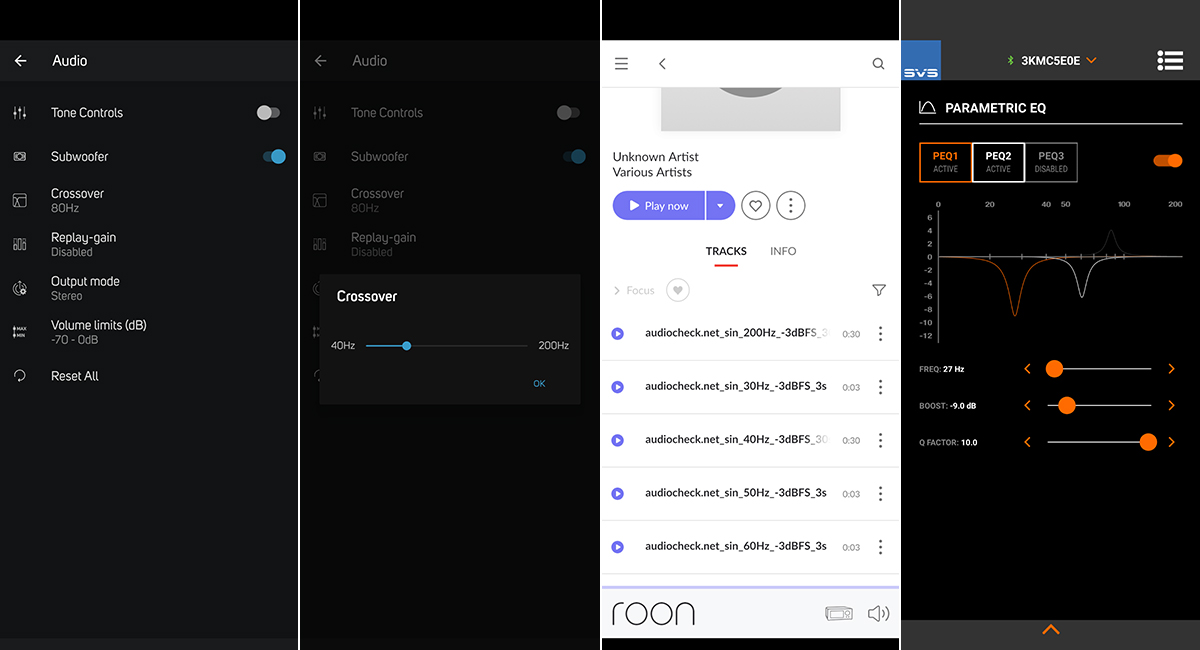Toggle Tone Controls switch in active Audio screen
The height and width of the screenshot is (650, 1200).
(x=268, y=113)
